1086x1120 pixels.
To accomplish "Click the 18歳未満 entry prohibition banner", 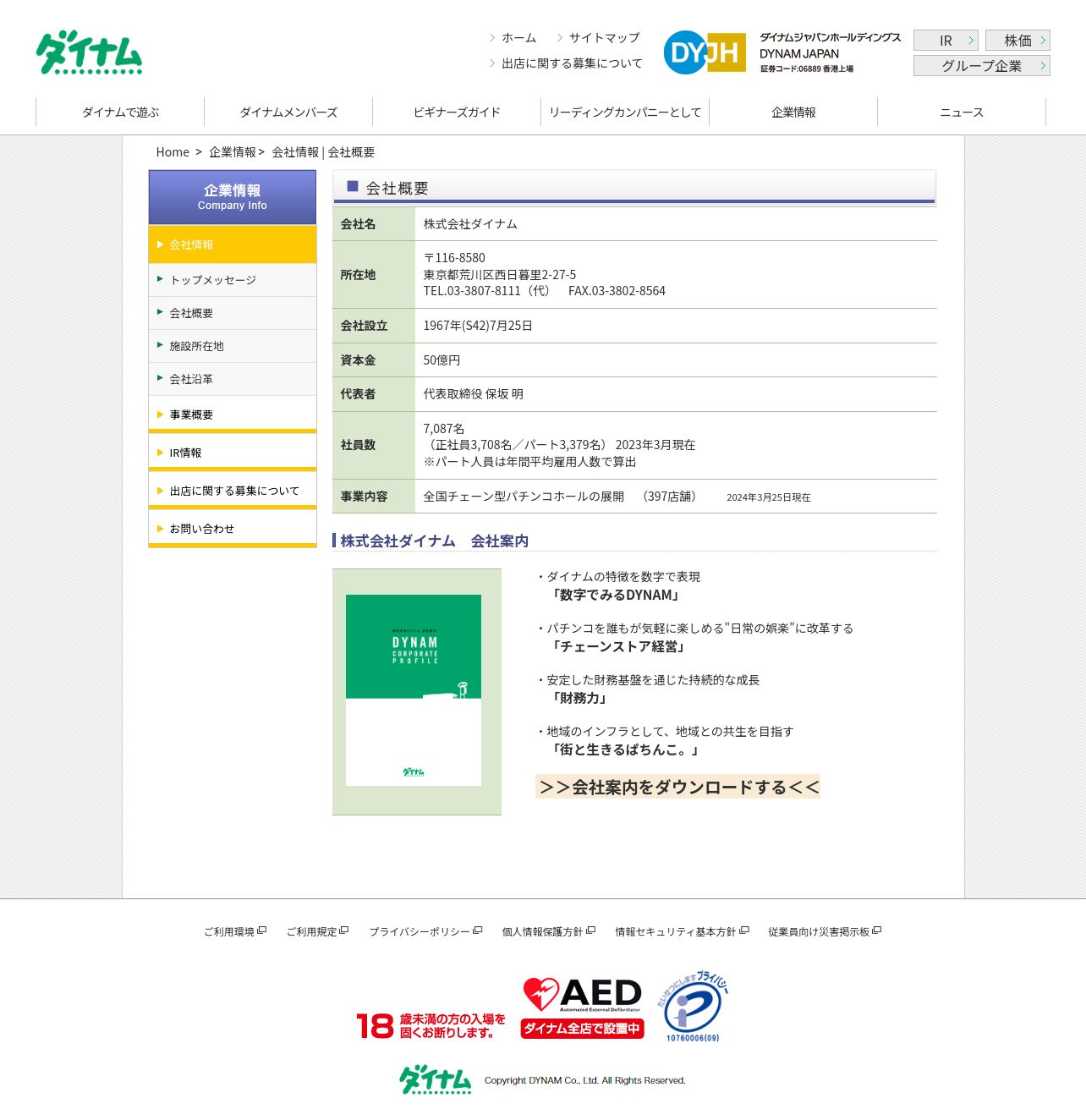I will coord(431,1025).
